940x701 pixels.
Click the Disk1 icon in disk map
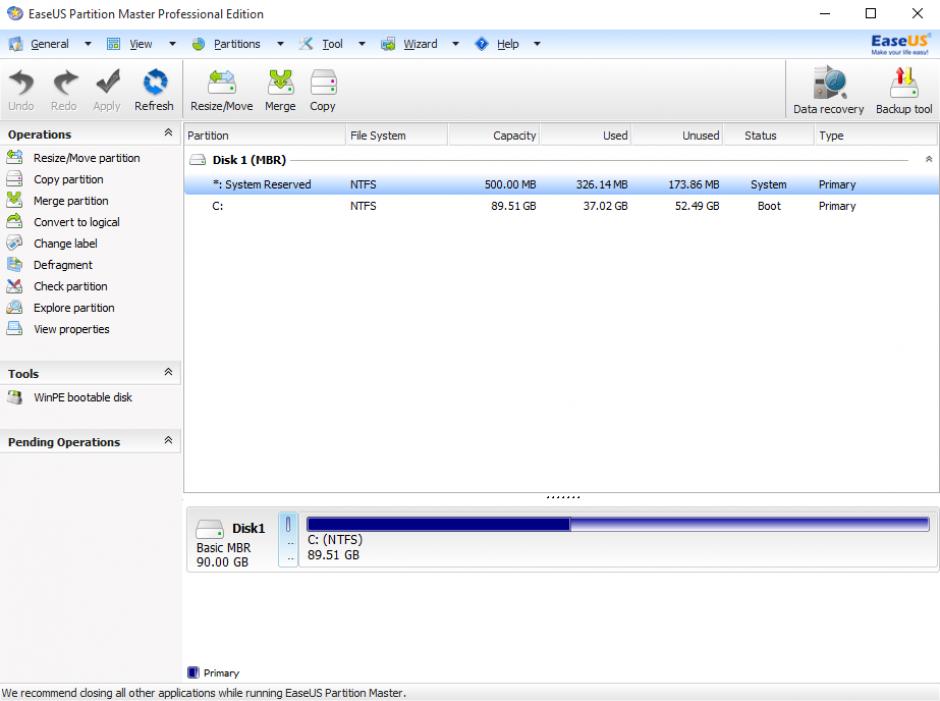[x=210, y=528]
